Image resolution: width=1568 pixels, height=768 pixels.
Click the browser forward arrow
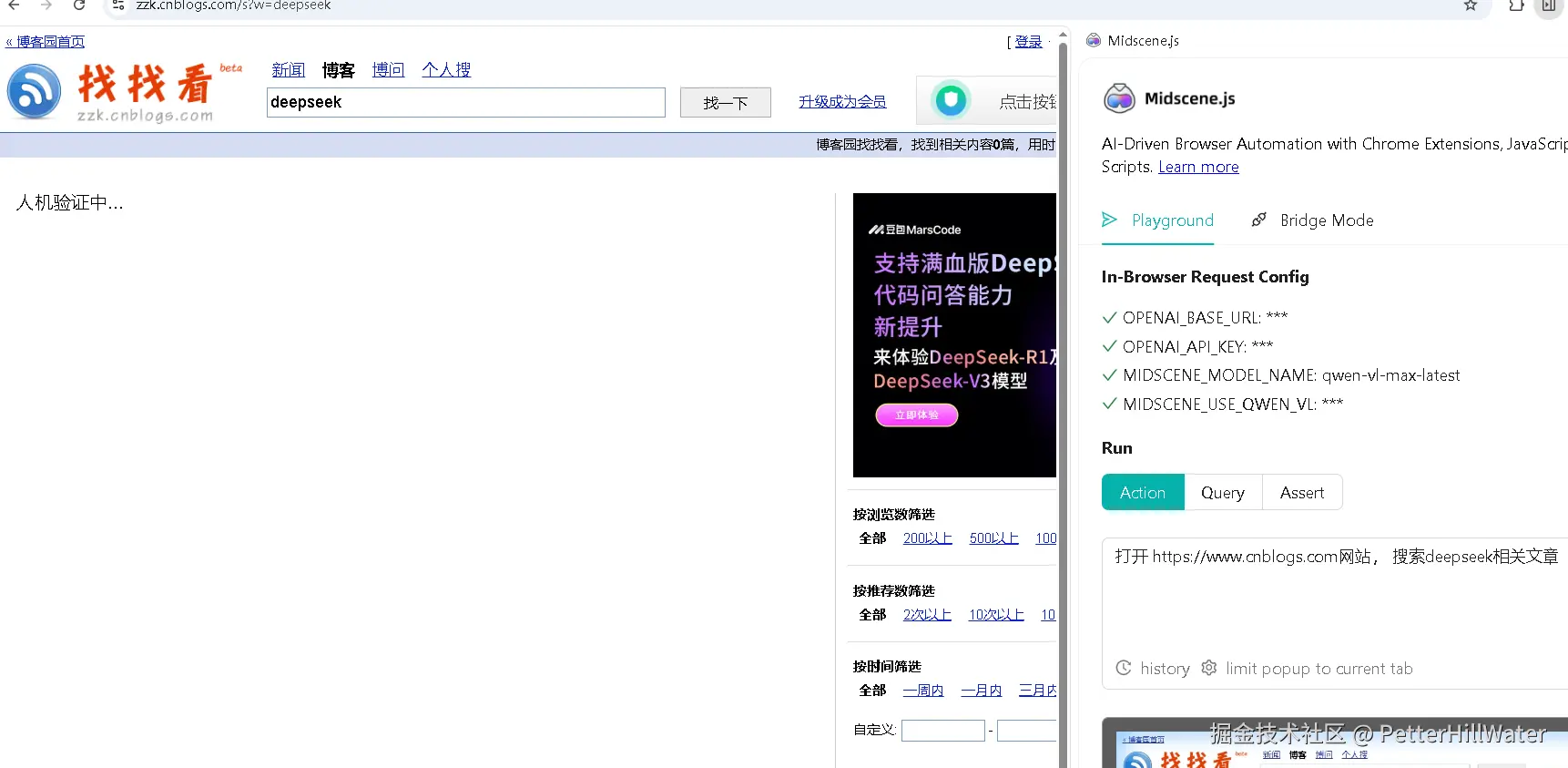pyautogui.click(x=46, y=5)
